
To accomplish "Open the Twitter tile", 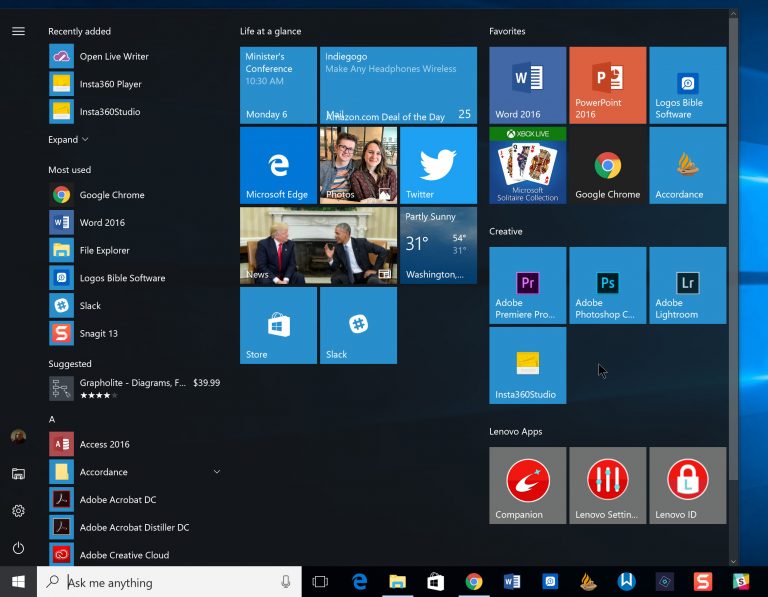I will [438, 165].
